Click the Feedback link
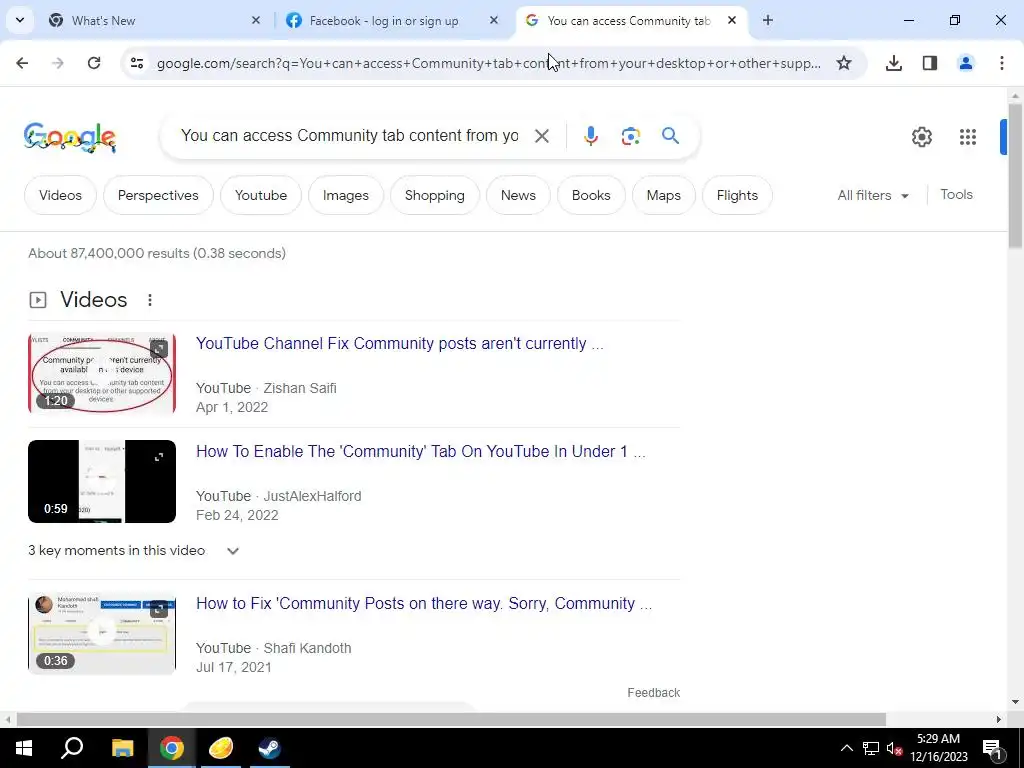 pyautogui.click(x=653, y=692)
